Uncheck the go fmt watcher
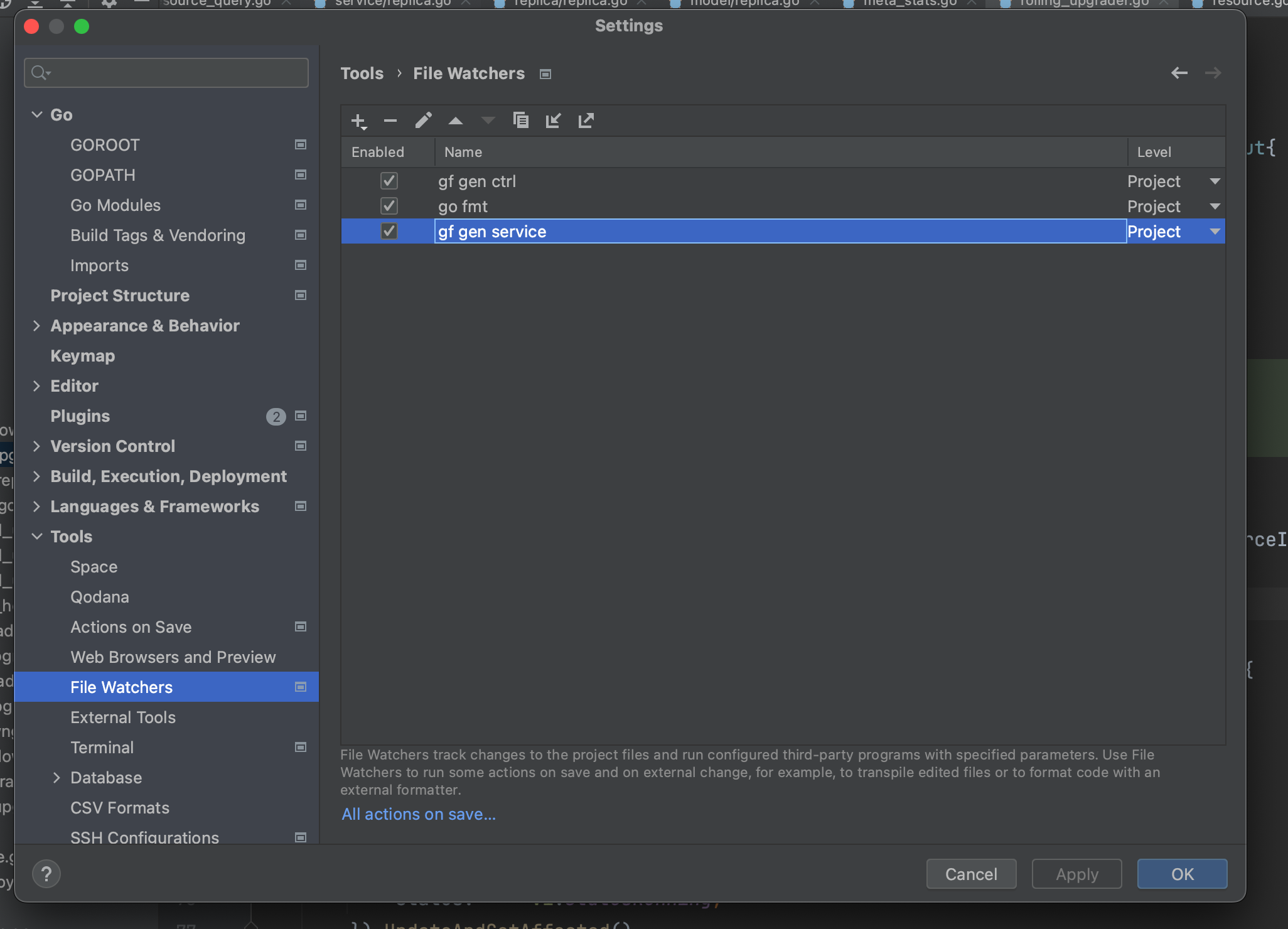The height and width of the screenshot is (929, 1288). 389,206
